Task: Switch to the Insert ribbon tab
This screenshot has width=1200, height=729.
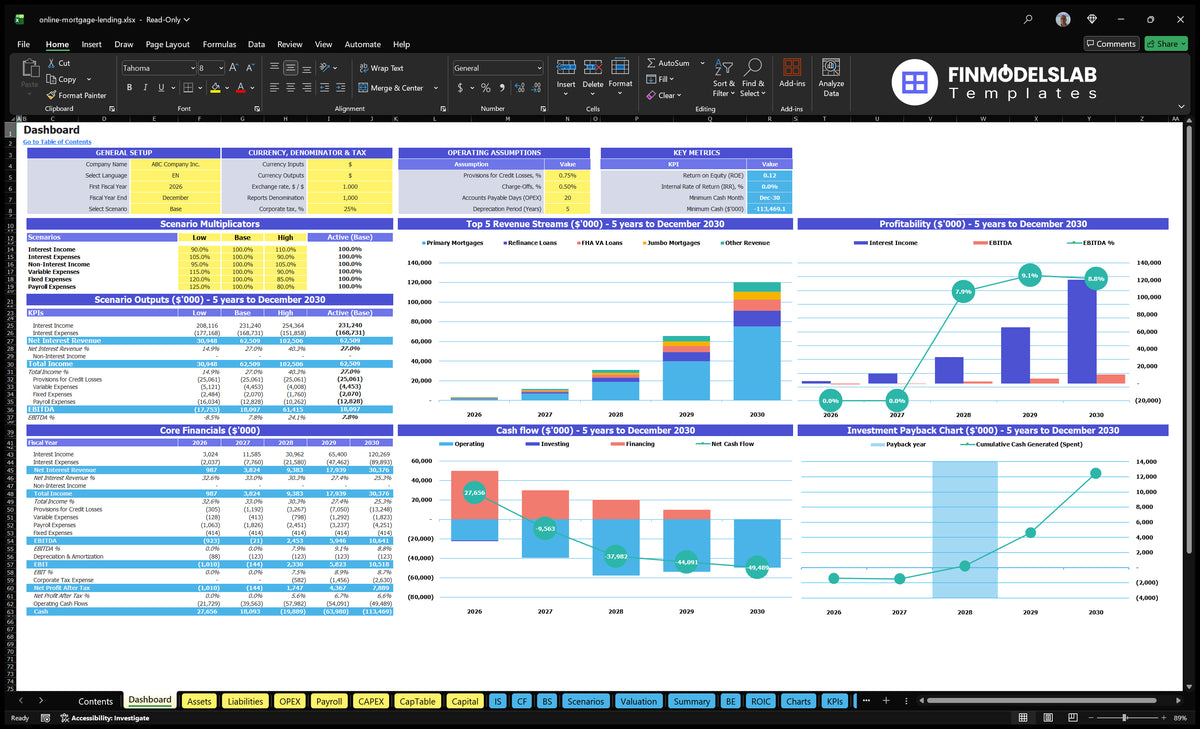Action: (91, 44)
